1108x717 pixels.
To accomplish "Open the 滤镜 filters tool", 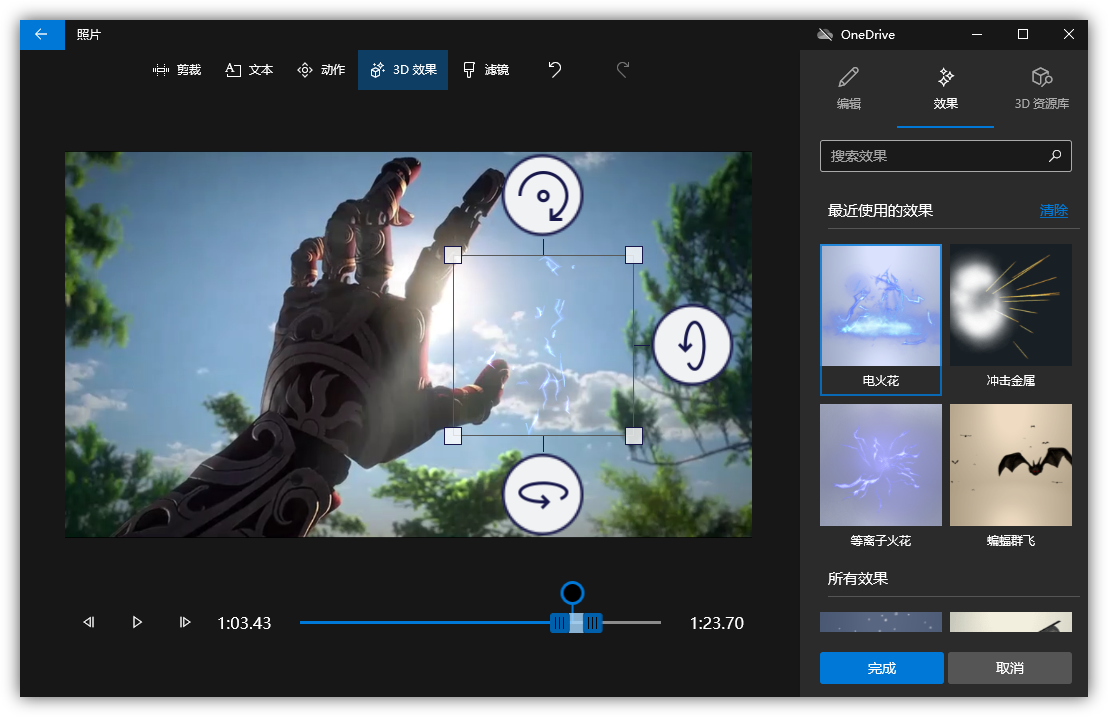I will (485, 70).
